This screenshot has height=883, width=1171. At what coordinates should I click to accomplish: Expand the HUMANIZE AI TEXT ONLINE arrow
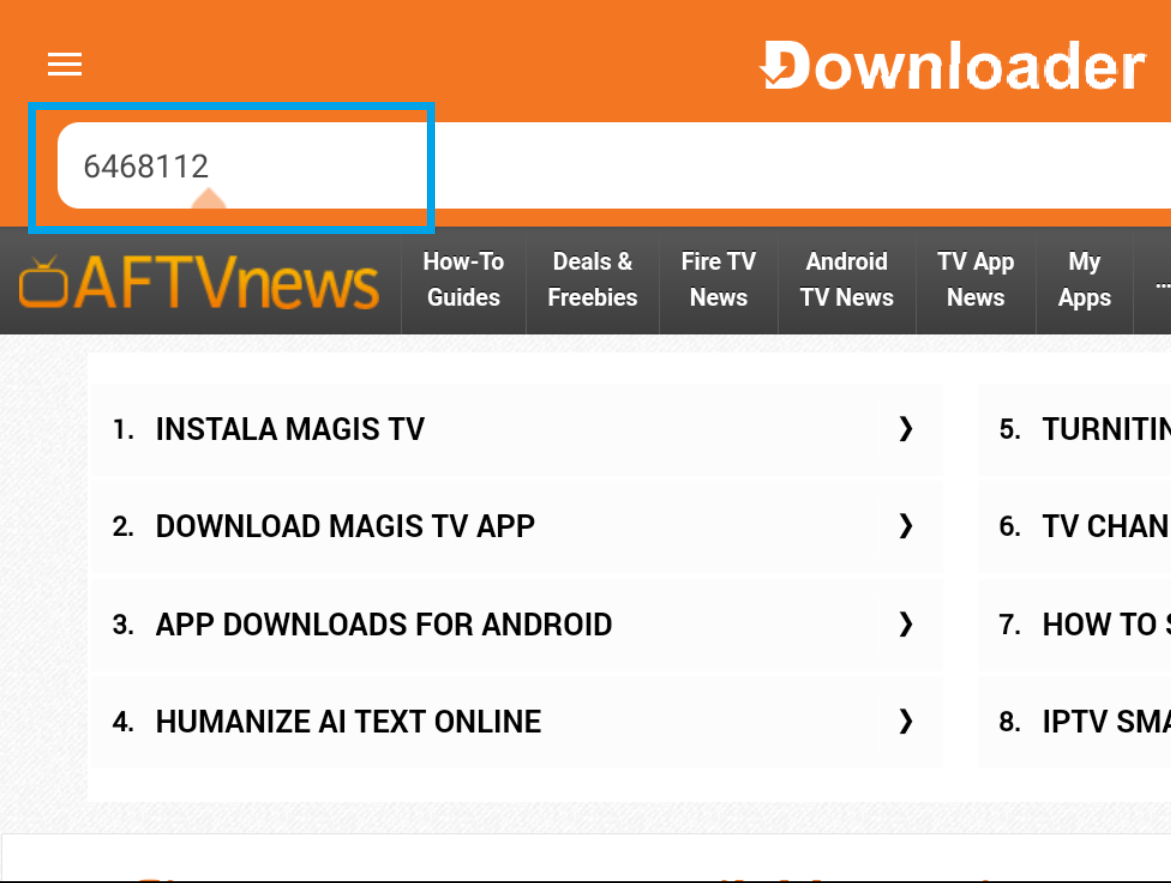905,721
